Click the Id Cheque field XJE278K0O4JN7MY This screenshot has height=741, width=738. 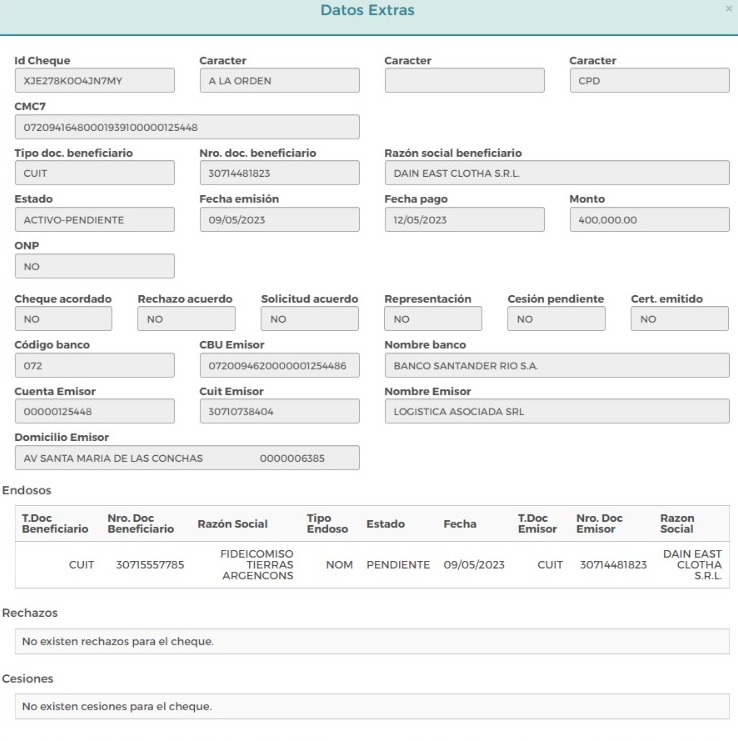click(x=94, y=80)
